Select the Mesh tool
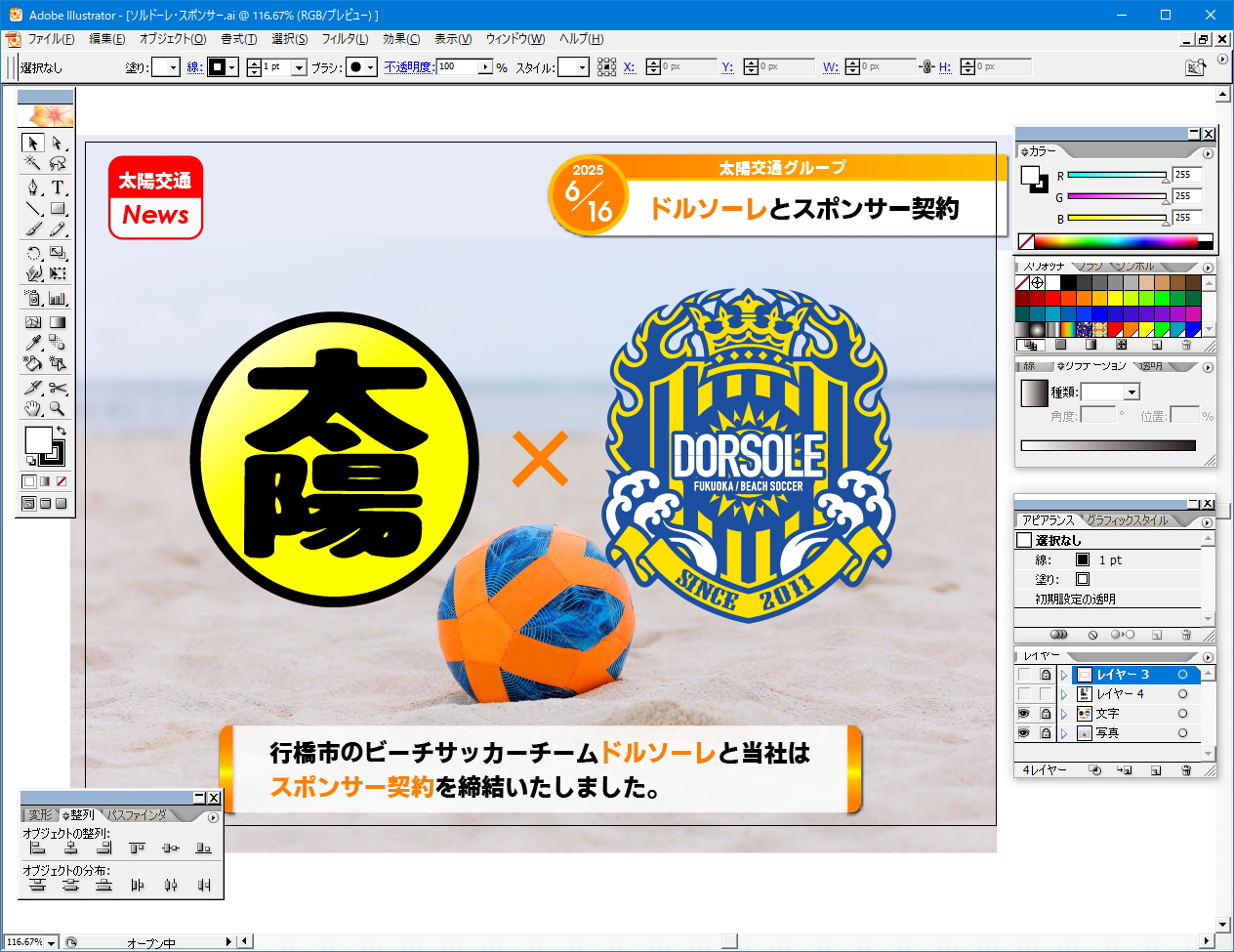This screenshot has width=1234, height=952. click(x=33, y=321)
